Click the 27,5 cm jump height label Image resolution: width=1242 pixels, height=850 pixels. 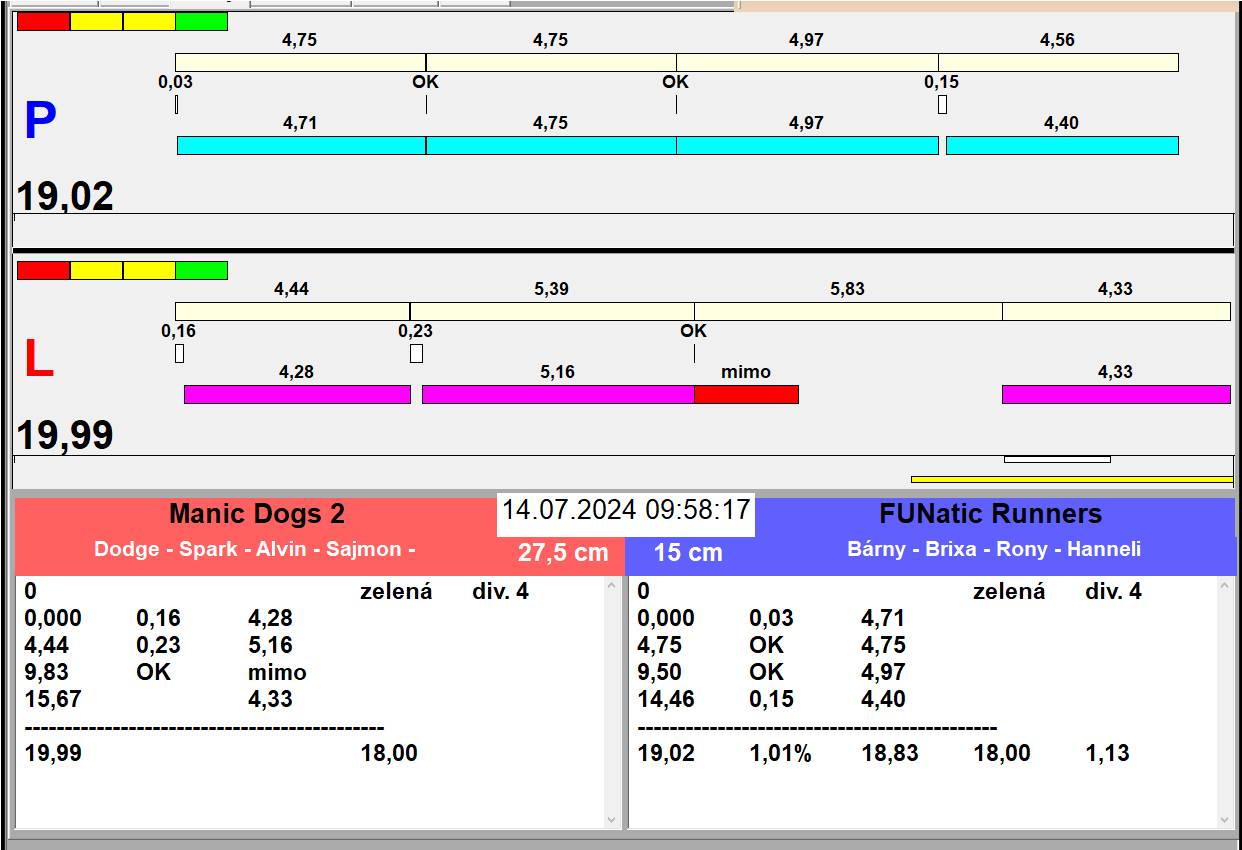click(x=563, y=552)
